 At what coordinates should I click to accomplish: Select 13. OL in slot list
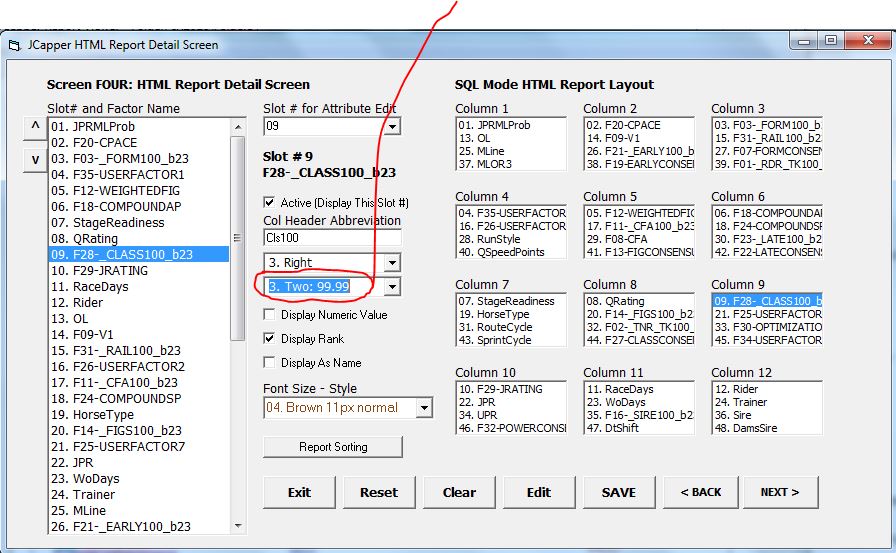(139, 319)
